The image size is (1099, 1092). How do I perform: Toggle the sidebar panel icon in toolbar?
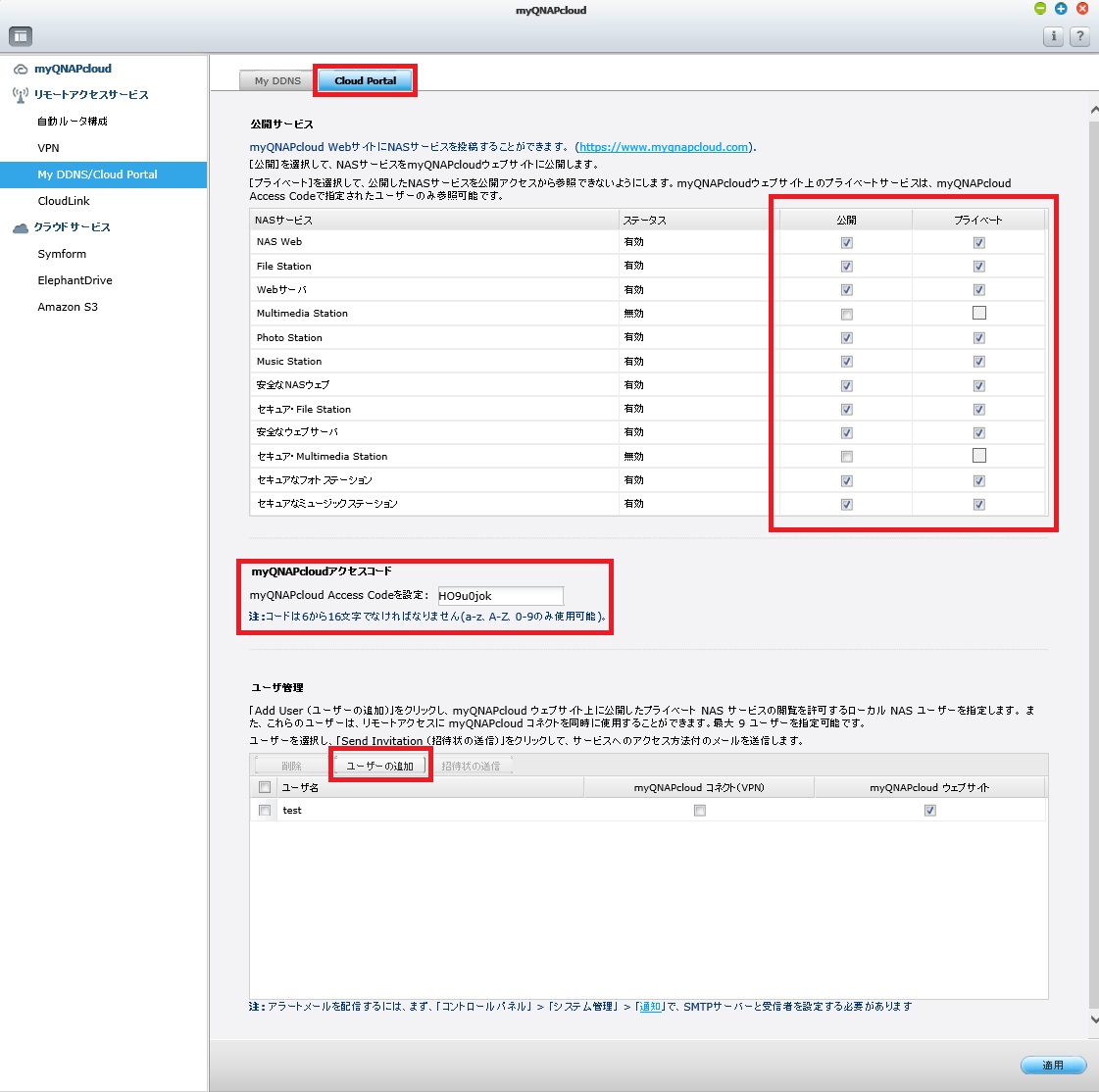(x=21, y=35)
